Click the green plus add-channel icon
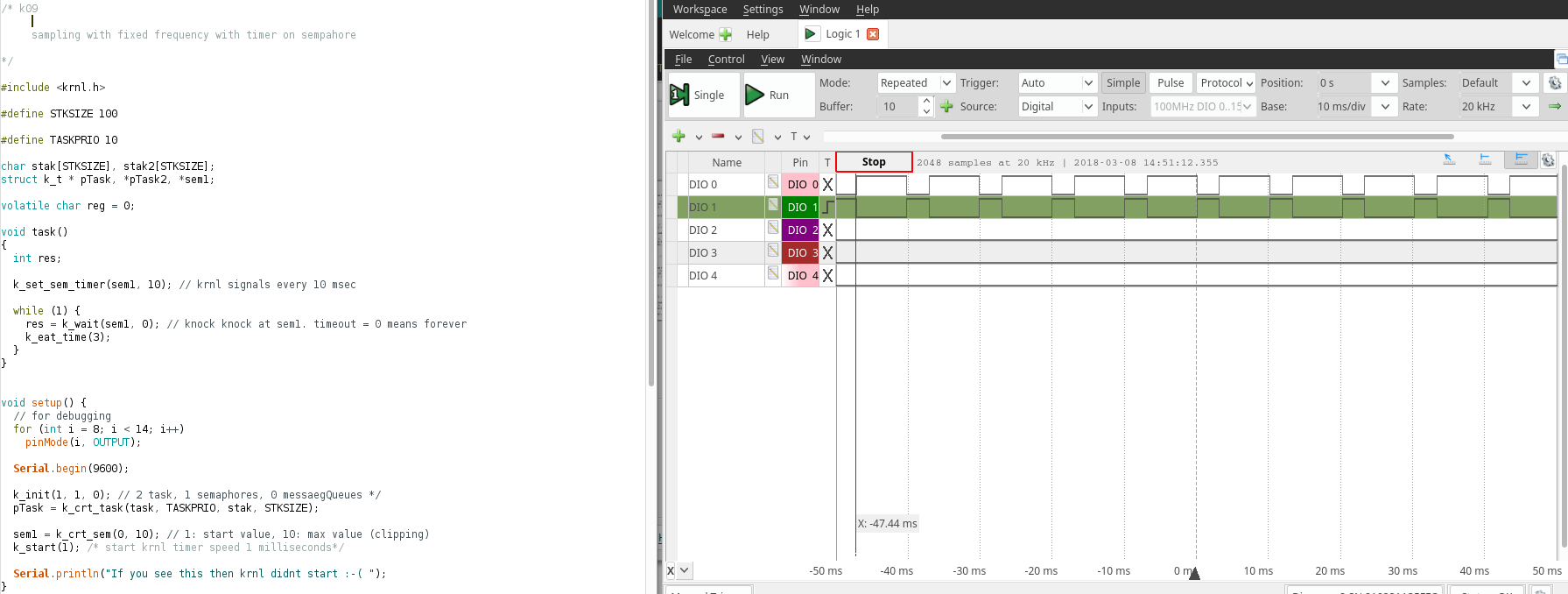The height and width of the screenshot is (594, 1568). point(679,136)
